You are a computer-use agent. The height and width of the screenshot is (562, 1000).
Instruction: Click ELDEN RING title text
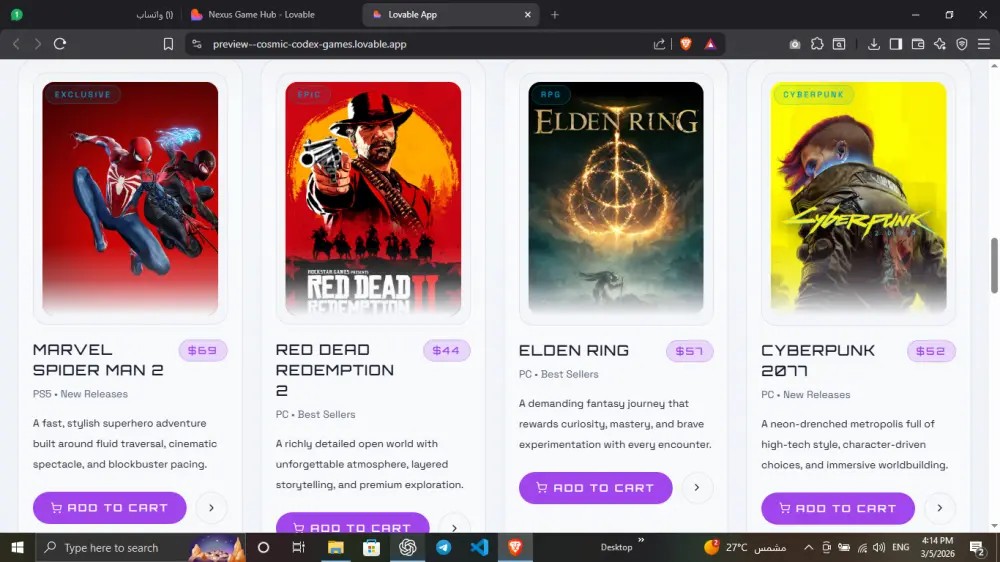(574, 350)
